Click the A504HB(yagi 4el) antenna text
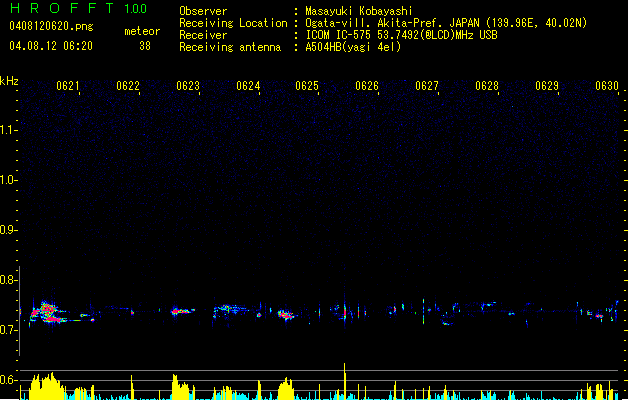The width and height of the screenshot is (629, 400). pos(353,47)
